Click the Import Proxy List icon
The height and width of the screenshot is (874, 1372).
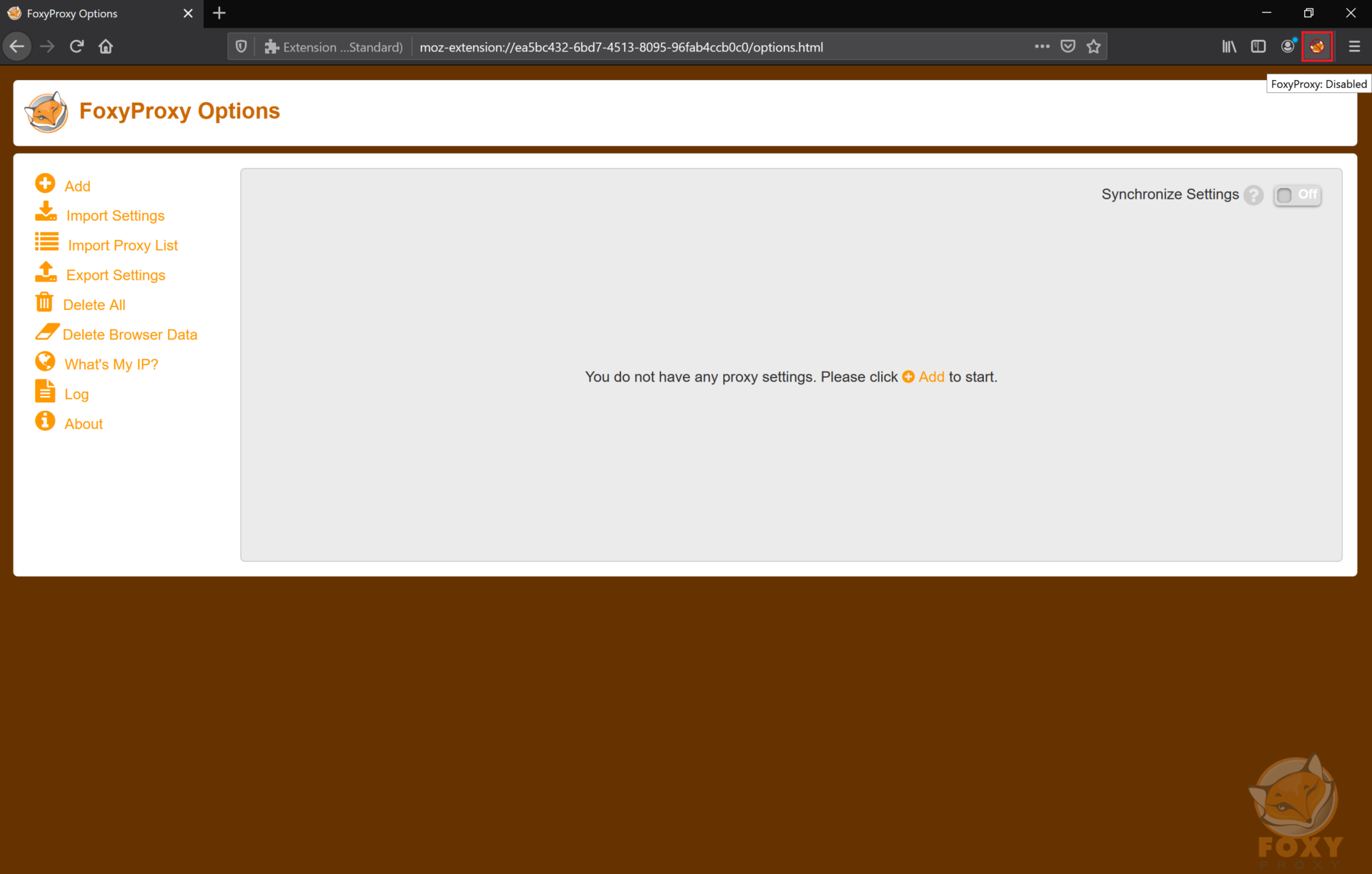point(46,242)
